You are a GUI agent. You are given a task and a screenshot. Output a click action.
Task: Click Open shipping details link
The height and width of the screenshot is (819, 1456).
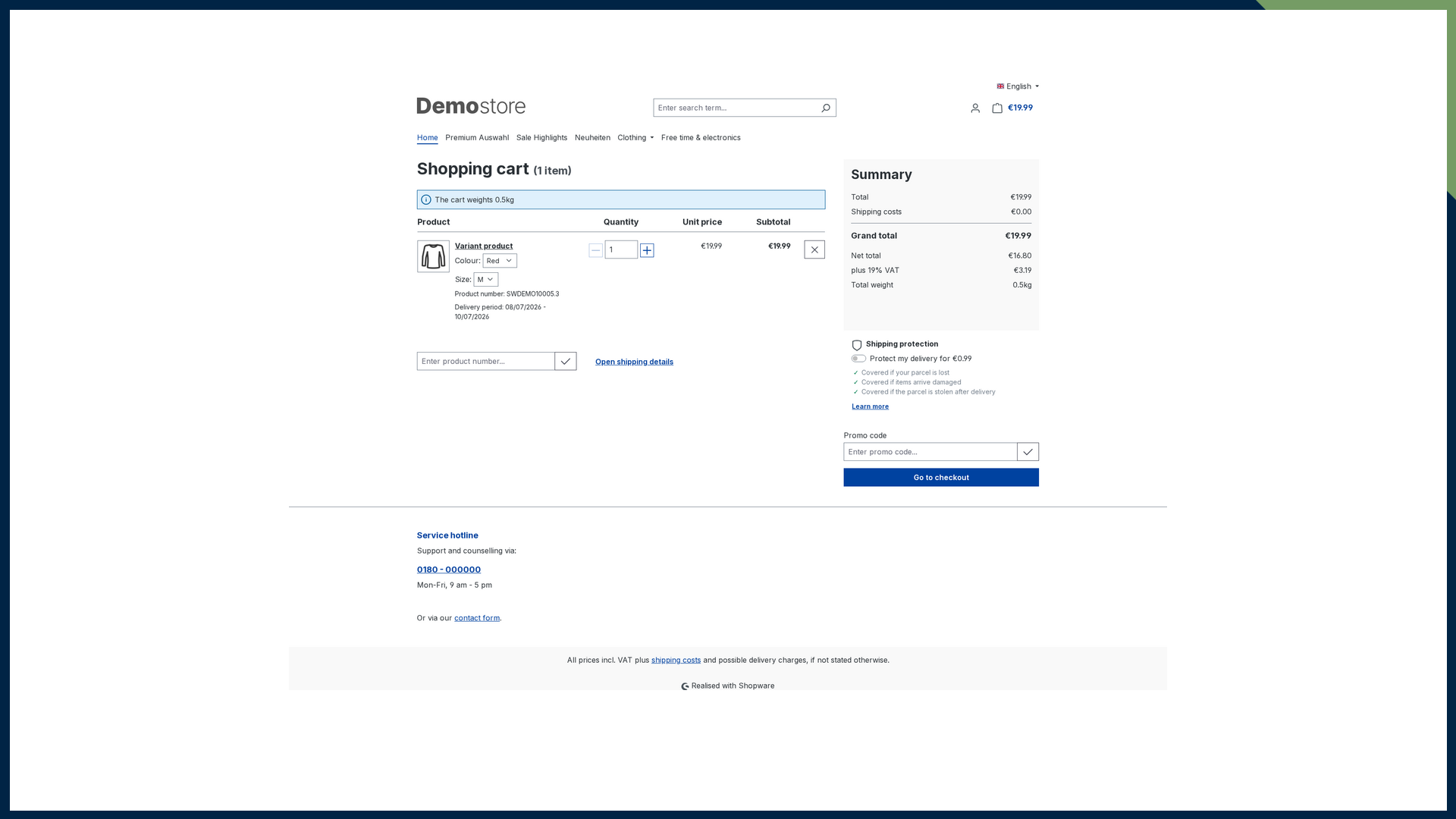(x=634, y=362)
